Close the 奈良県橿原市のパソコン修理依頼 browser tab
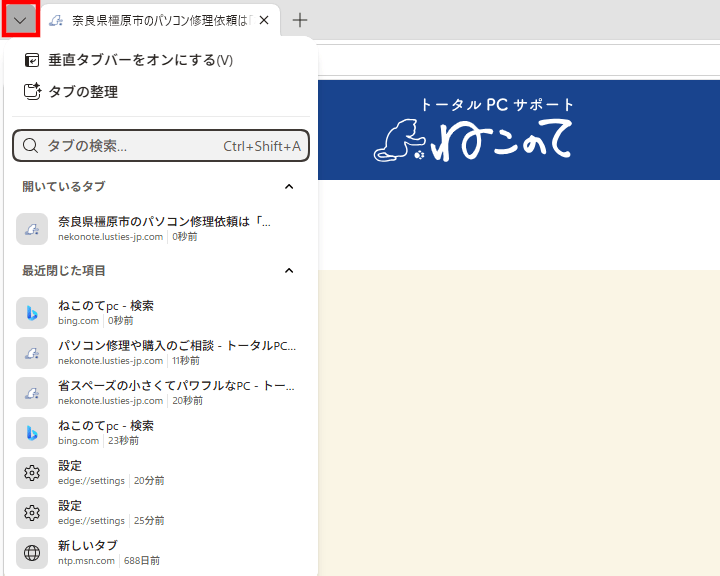 point(264,20)
